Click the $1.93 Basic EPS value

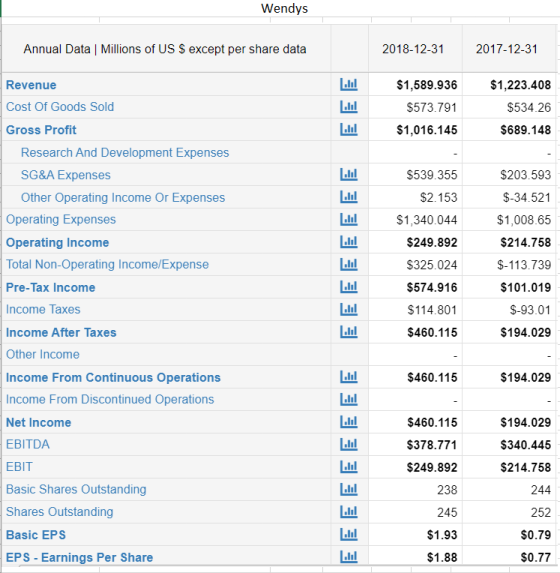click(x=442, y=535)
